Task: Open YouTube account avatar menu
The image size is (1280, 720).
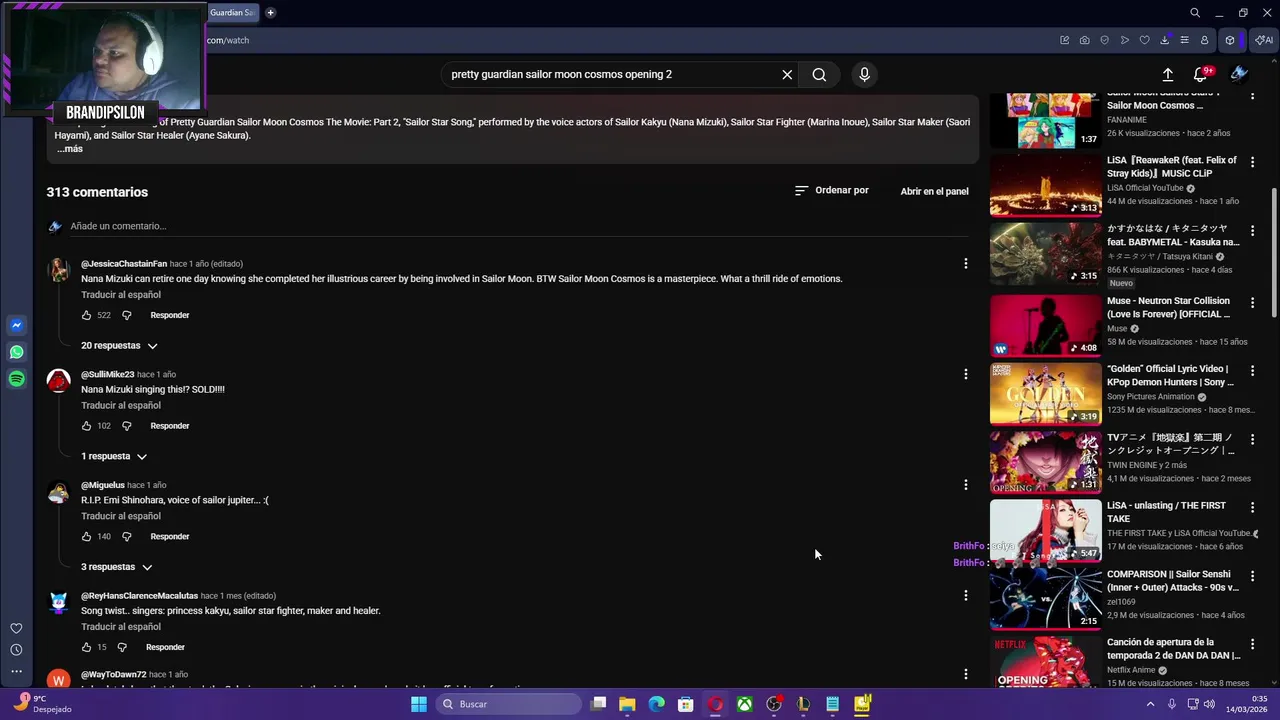Action: tap(1239, 74)
